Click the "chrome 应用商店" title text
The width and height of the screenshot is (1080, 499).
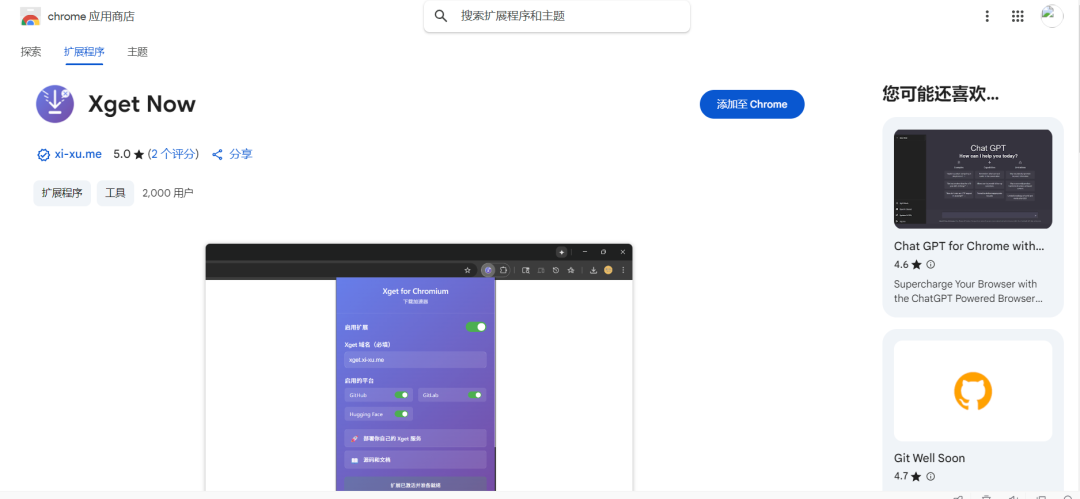point(91,17)
